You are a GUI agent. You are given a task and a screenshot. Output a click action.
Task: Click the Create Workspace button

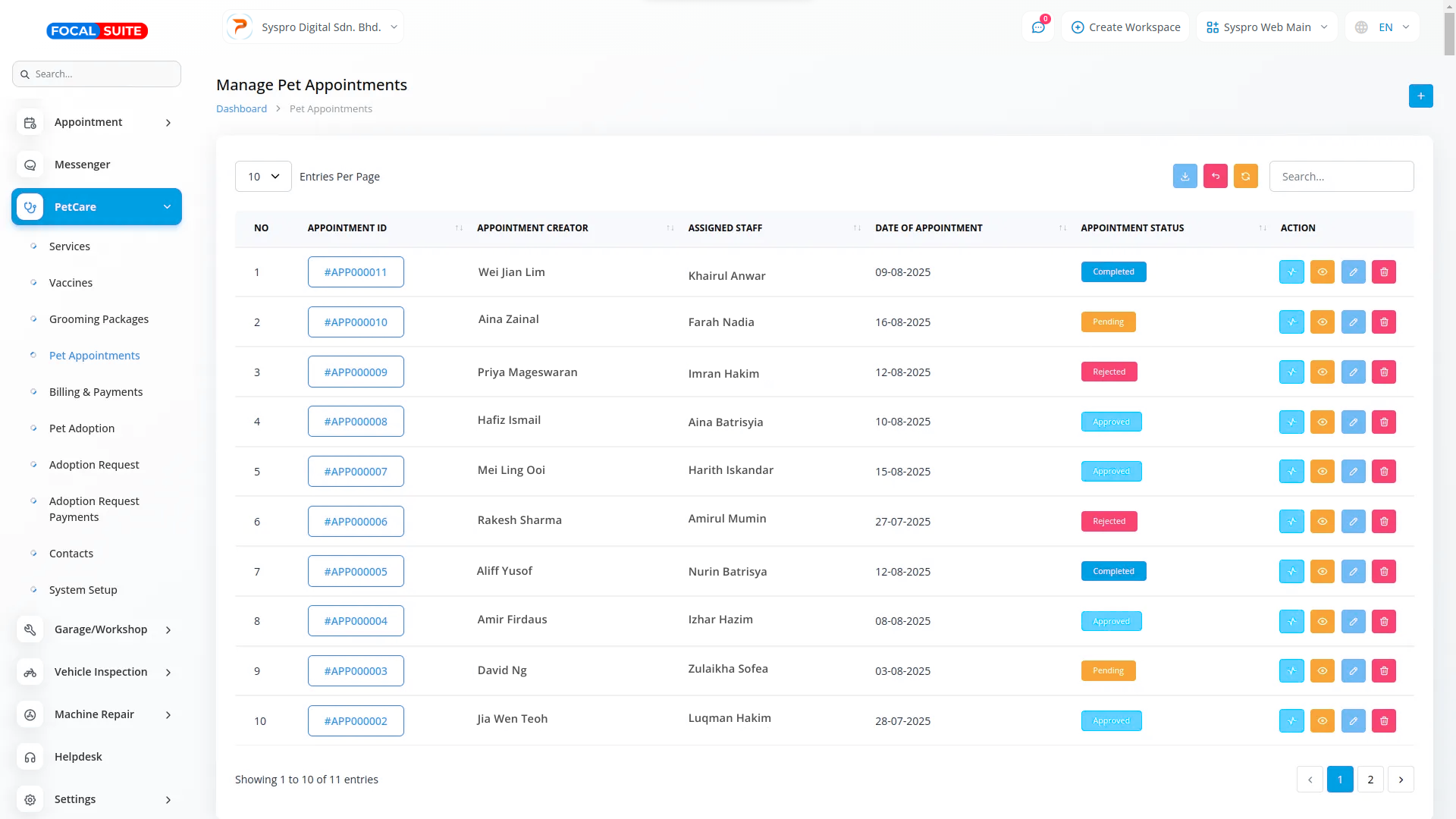click(1125, 27)
